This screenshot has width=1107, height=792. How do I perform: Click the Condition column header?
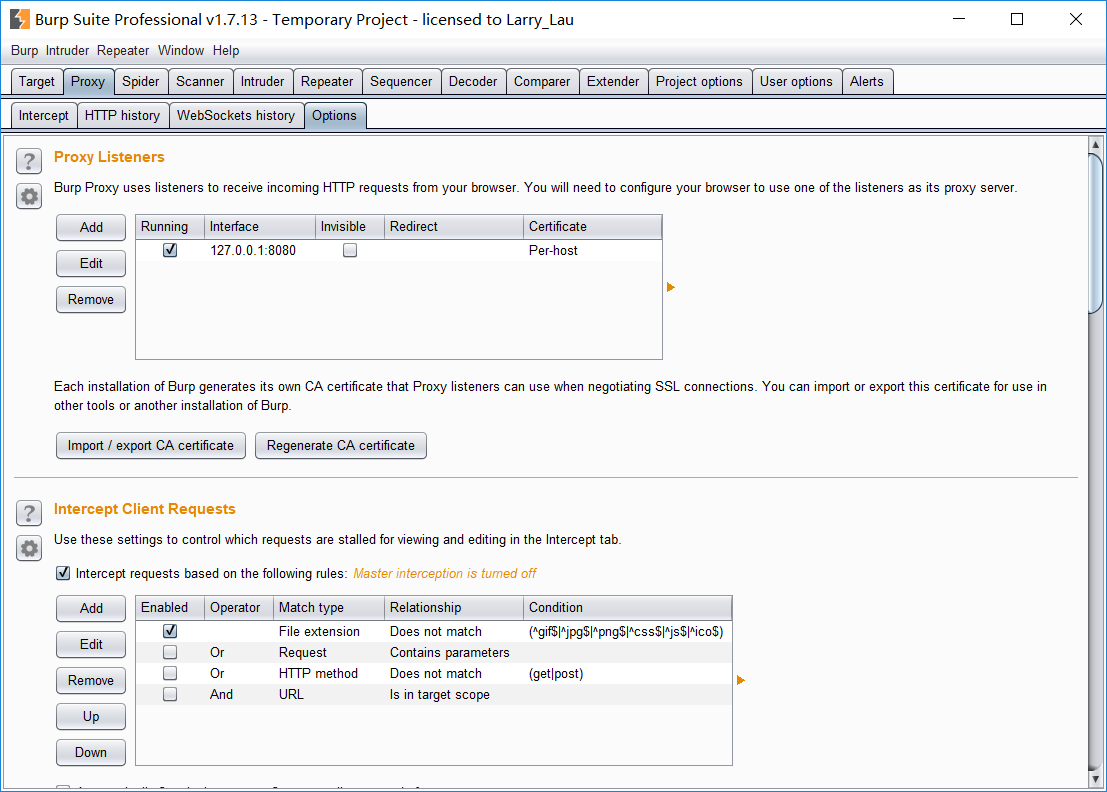click(627, 608)
